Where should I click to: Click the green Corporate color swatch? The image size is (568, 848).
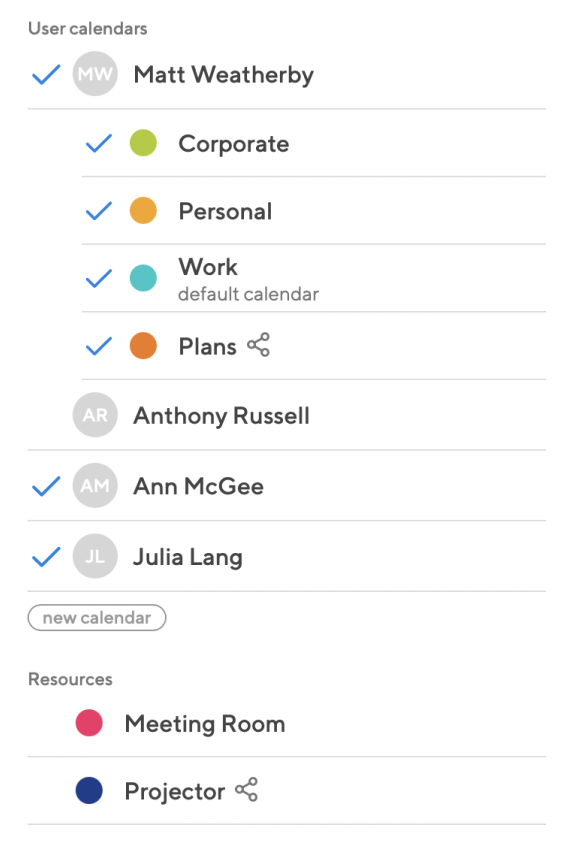(x=143, y=143)
